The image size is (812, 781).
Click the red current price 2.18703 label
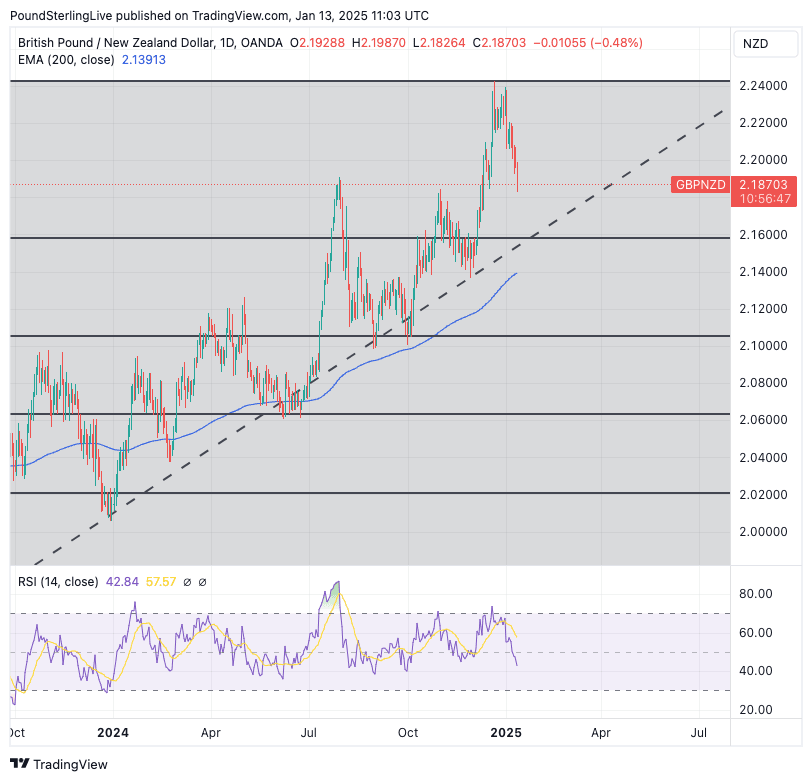762,185
